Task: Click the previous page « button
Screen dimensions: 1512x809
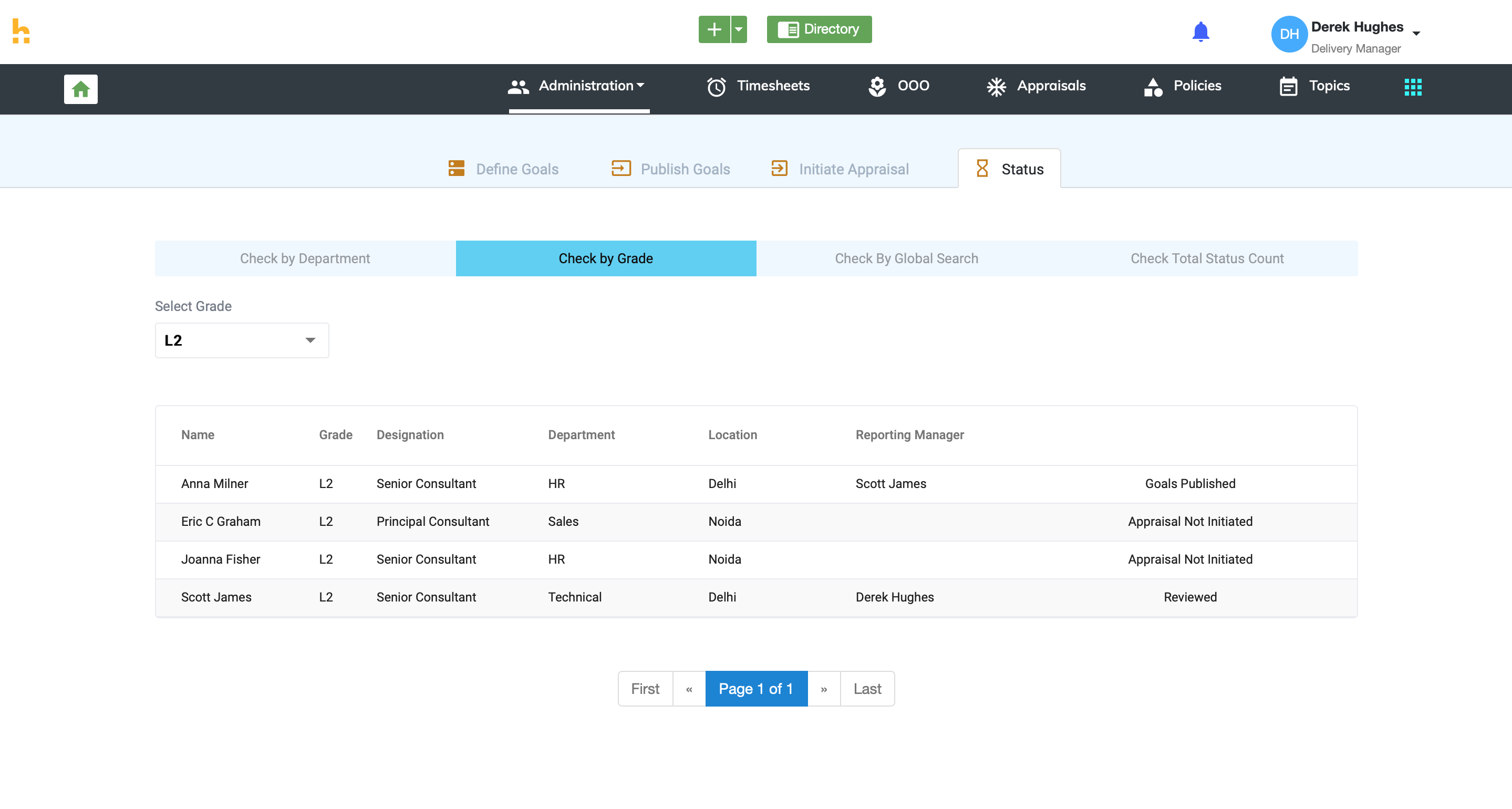Action: click(x=689, y=689)
